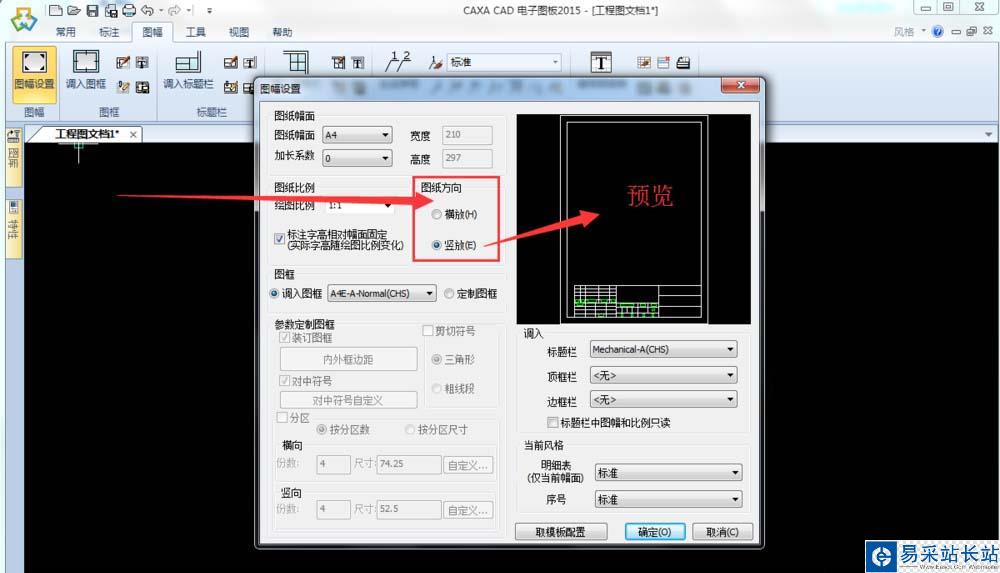Image resolution: width=1000 pixels, height=573 pixels.
Task: Click the 取消(C) button
Action: (x=723, y=532)
